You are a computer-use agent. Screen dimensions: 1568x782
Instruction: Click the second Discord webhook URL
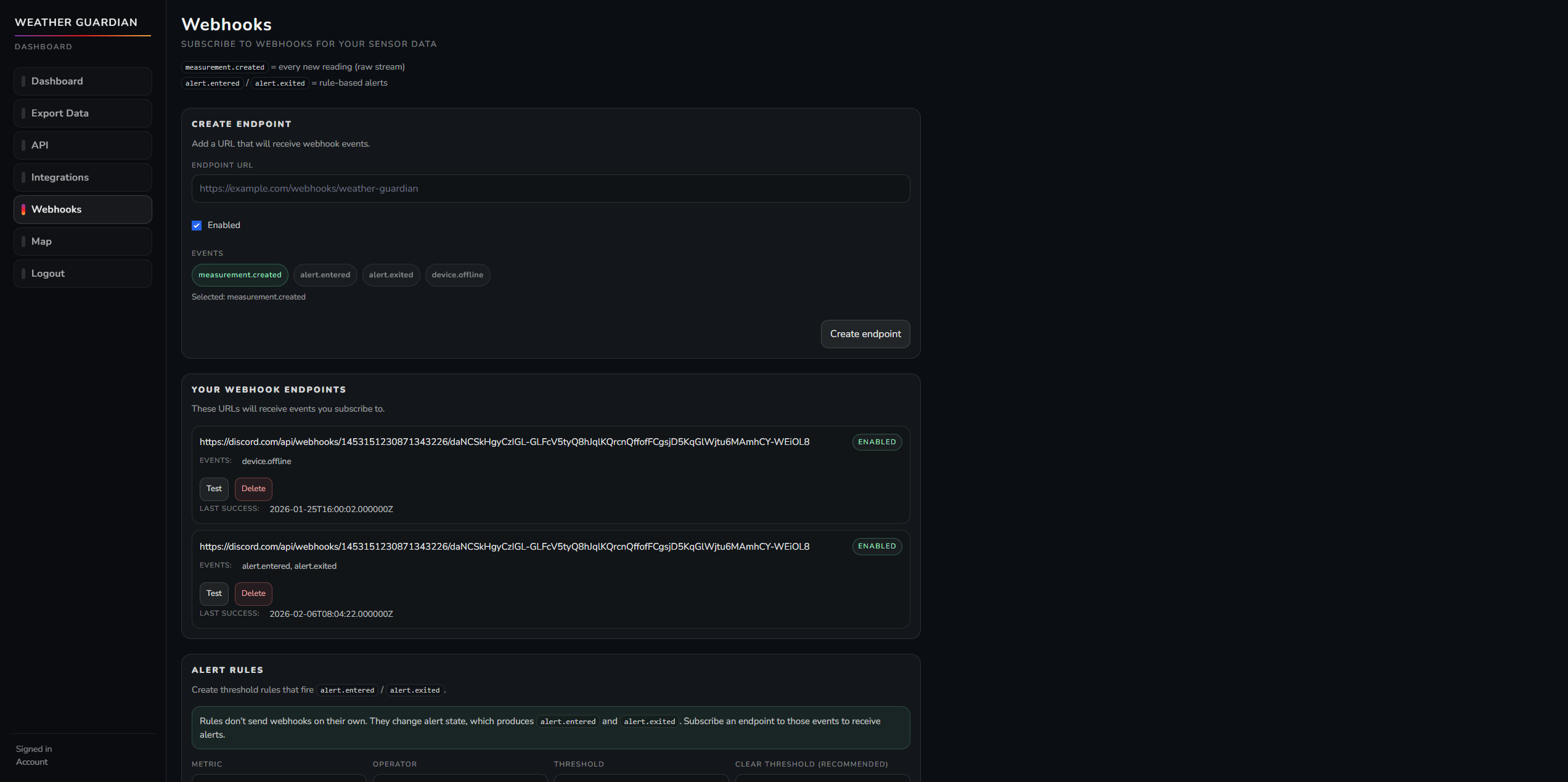504,547
